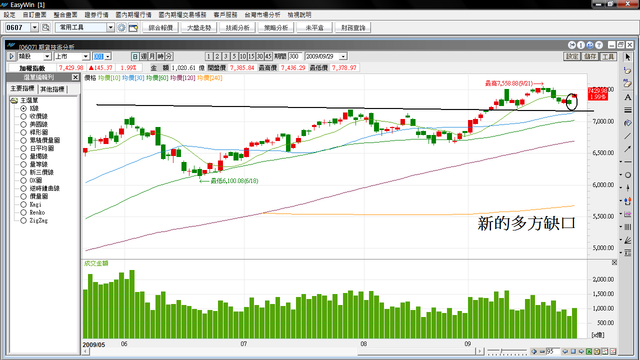Open the 證券行情 menu

point(97,15)
